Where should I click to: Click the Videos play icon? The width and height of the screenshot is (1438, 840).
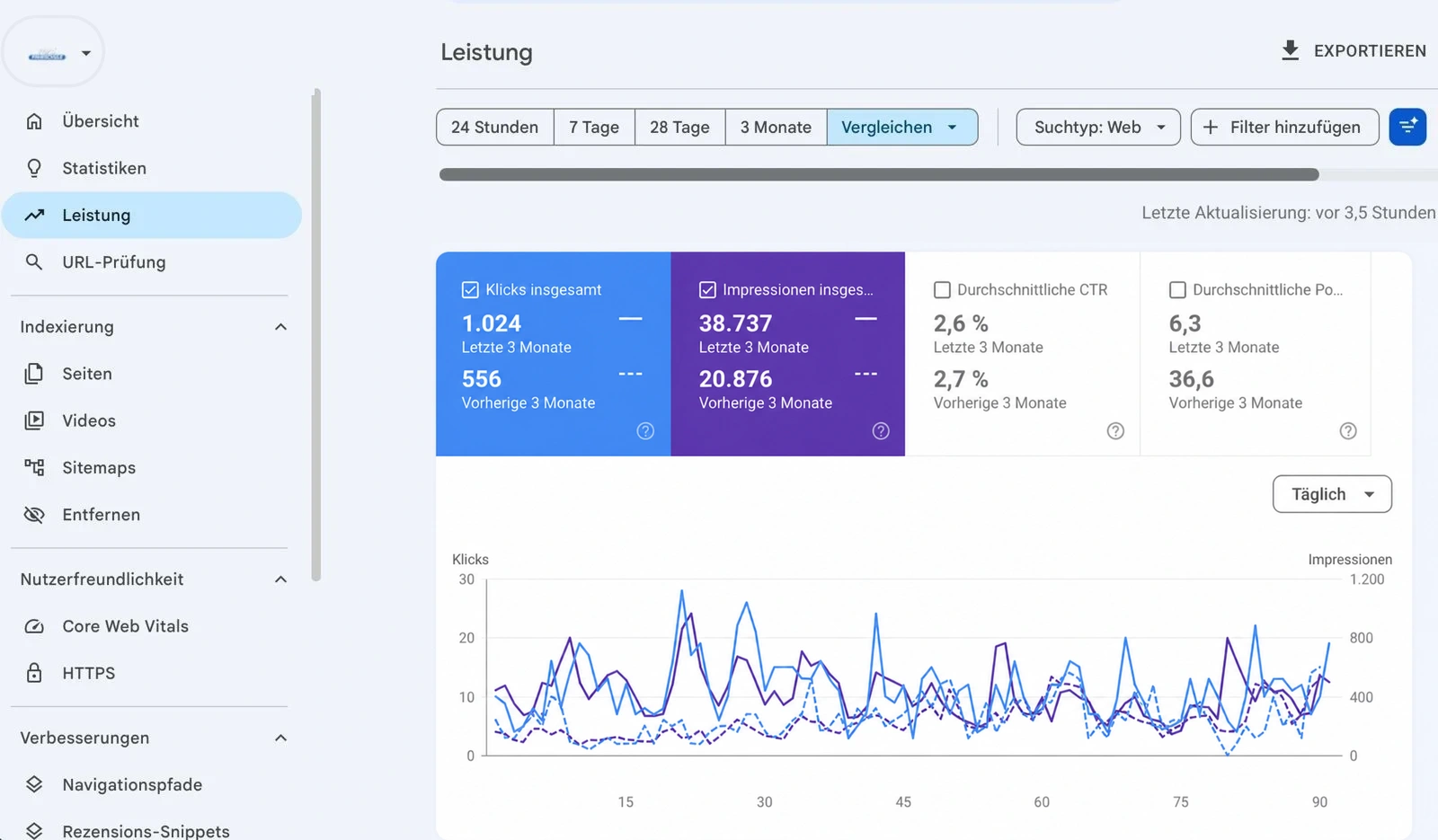(x=34, y=420)
